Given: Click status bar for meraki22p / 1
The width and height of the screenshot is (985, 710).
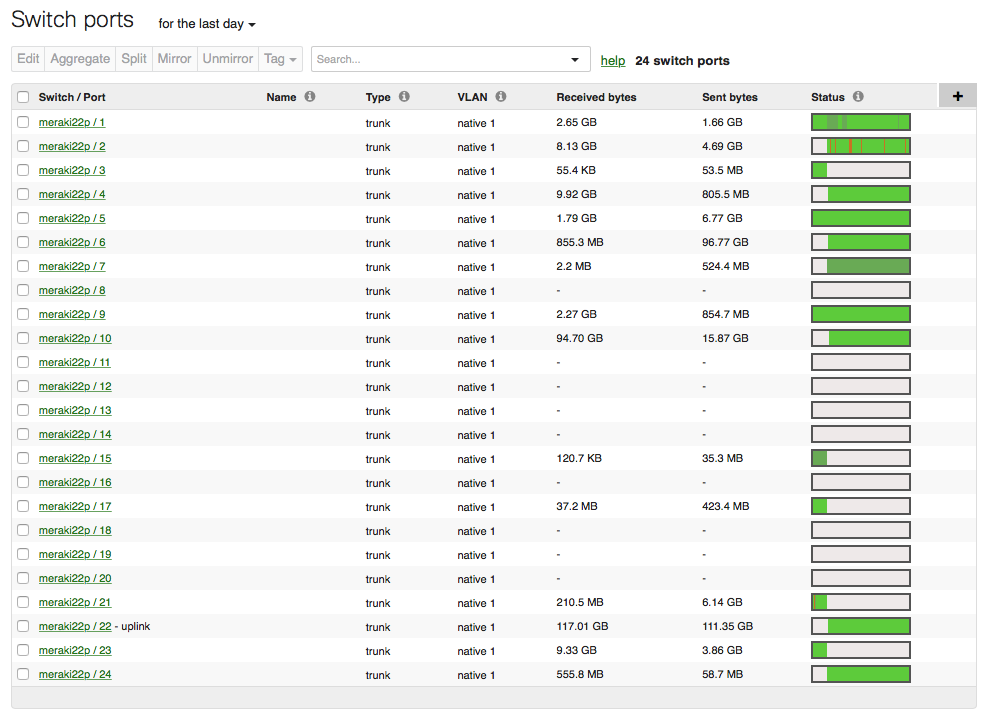Looking at the screenshot, I should click(x=861, y=122).
